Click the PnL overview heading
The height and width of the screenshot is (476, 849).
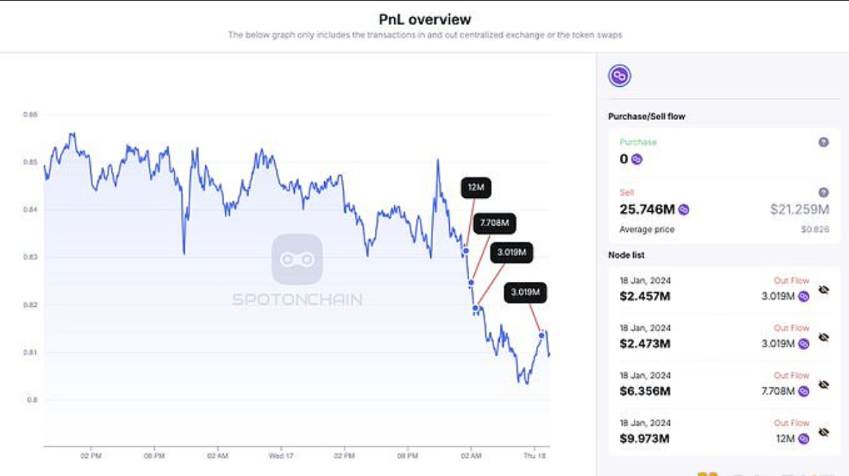[425, 19]
